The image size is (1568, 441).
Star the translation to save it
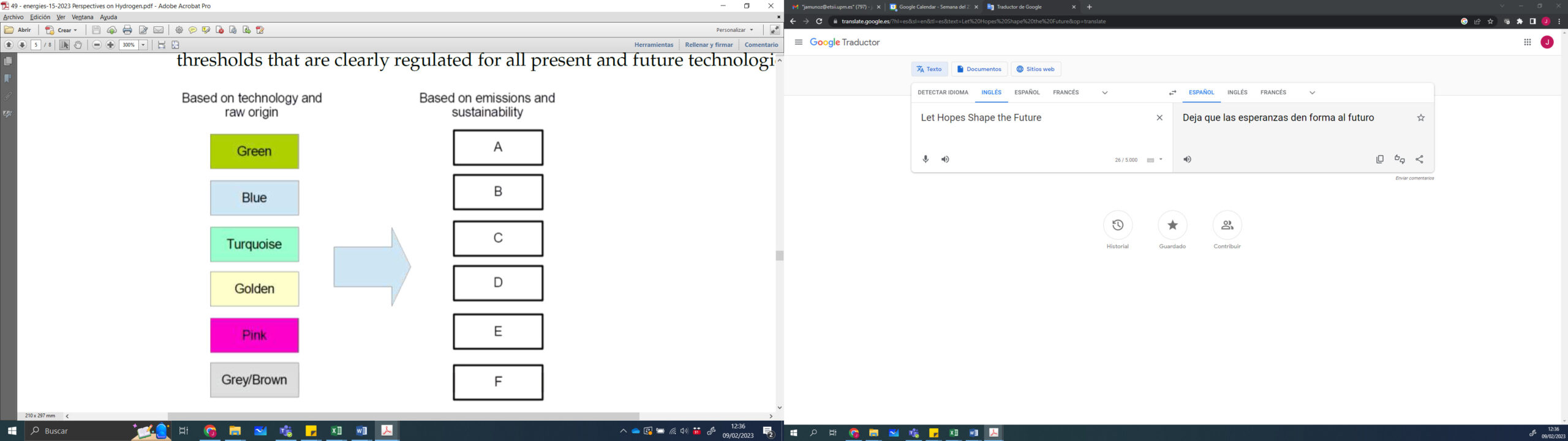click(x=1421, y=118)
